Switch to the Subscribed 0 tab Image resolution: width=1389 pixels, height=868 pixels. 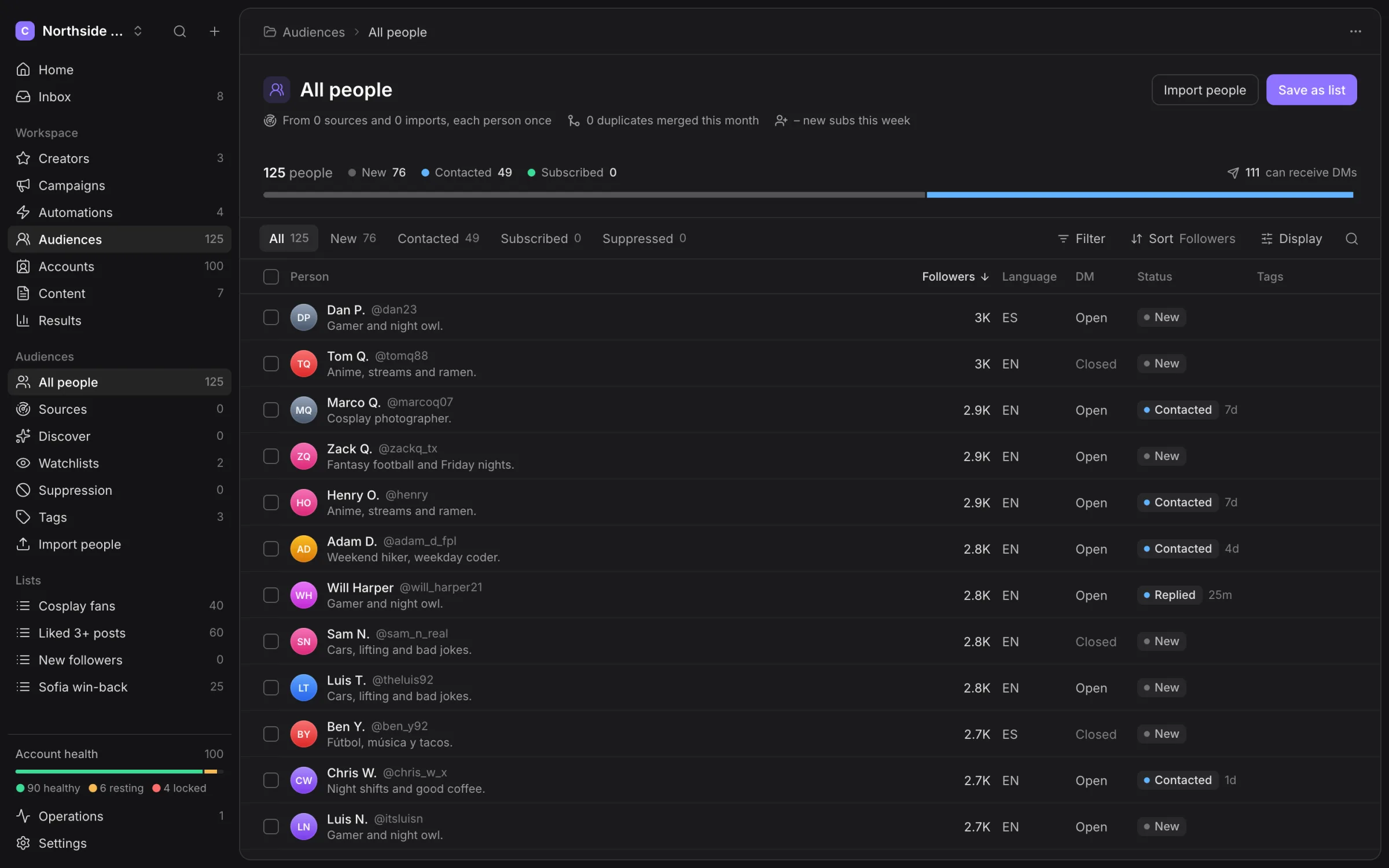coord(541,238)
